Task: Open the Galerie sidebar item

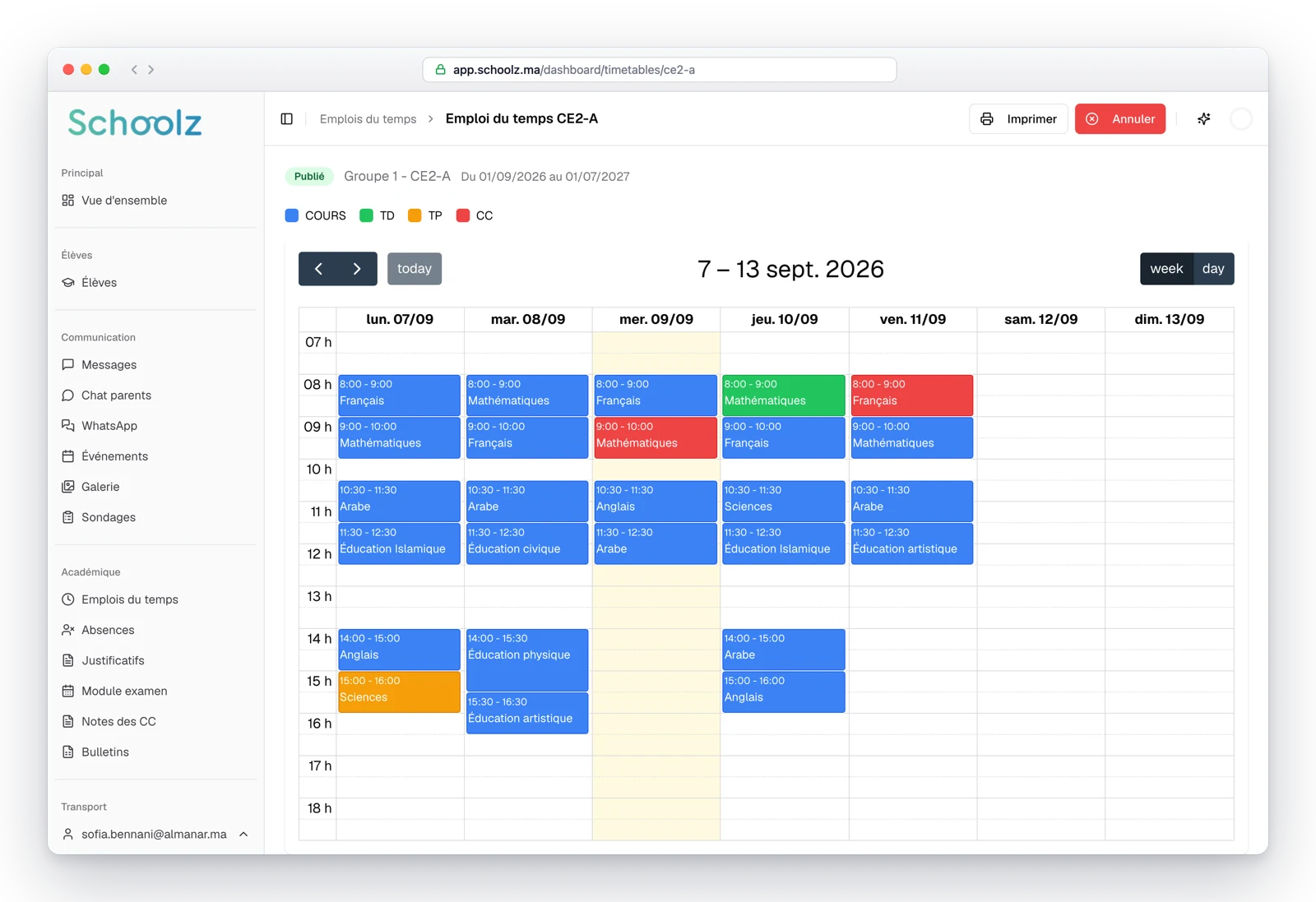Action: pyautogui.click(x=100, y=487)
